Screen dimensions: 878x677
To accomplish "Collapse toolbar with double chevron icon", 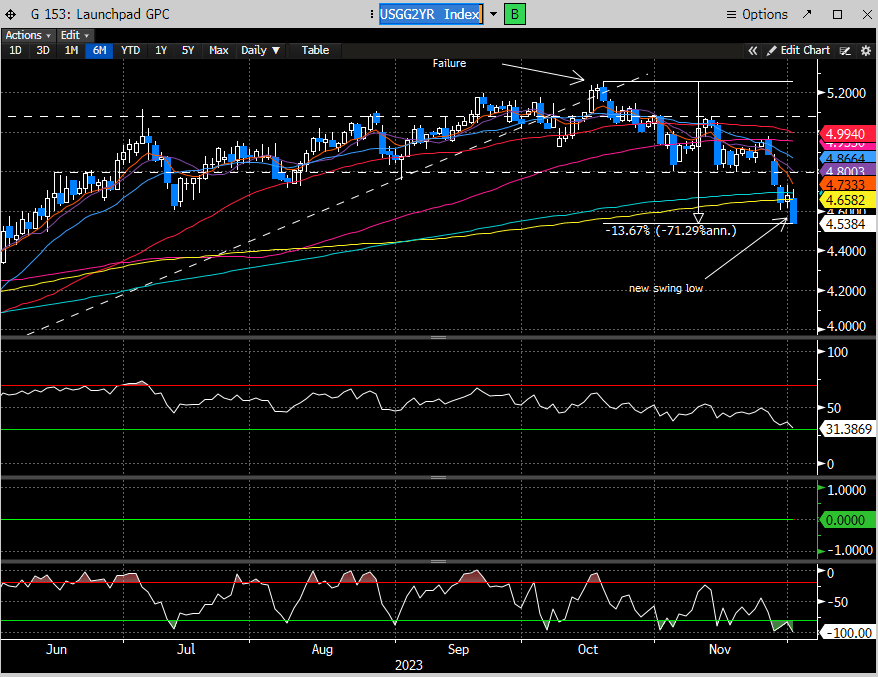I will pos(753,50).
